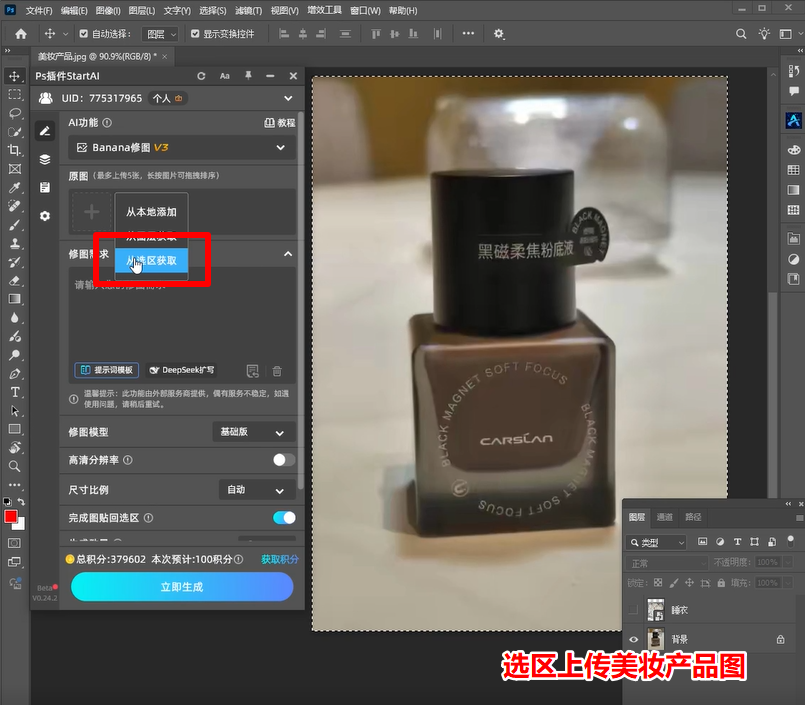The width and height of the screenshot is (805, 705).
Task: Select the Gradient tool
Action: tap(14, 299)
